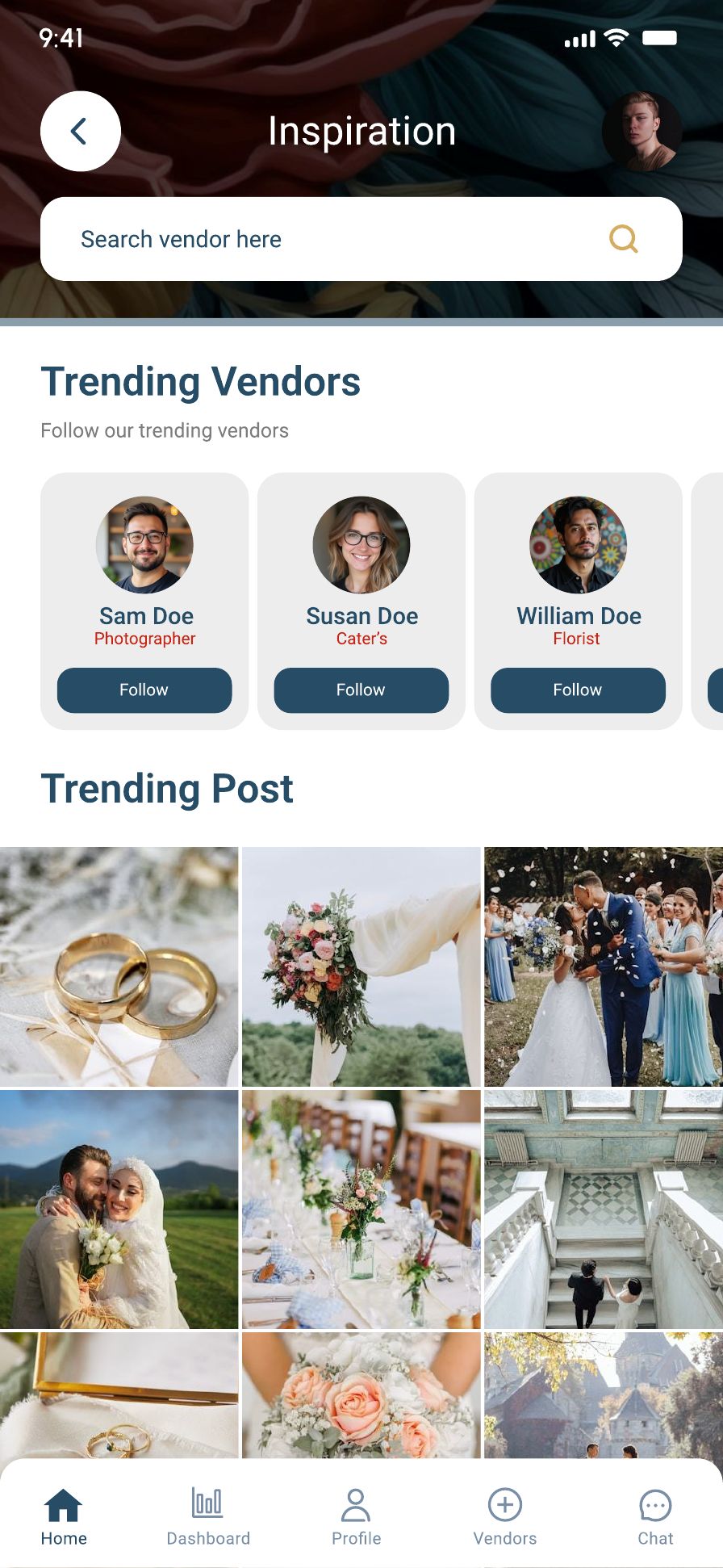The width and height of the screenshot is (723, 1568).
Task: View Sam Doe's profile photo
Action: pyautogui.click(x=144, y=545)
